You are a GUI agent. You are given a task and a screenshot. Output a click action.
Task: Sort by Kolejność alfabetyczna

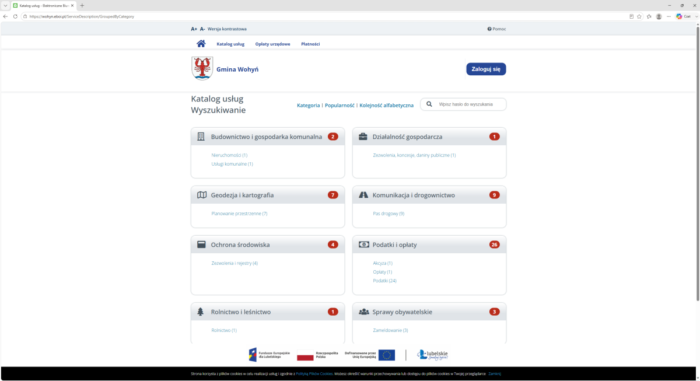point(387,105)
